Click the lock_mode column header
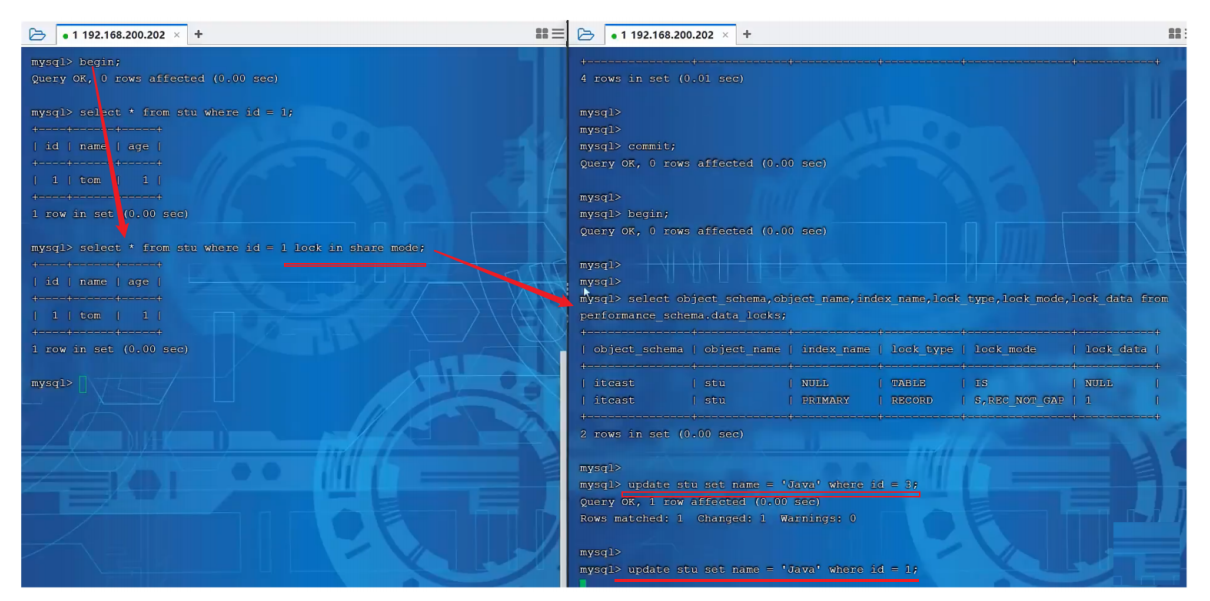The width and height of the screenshot is (1210, 601). (1005, 349)
